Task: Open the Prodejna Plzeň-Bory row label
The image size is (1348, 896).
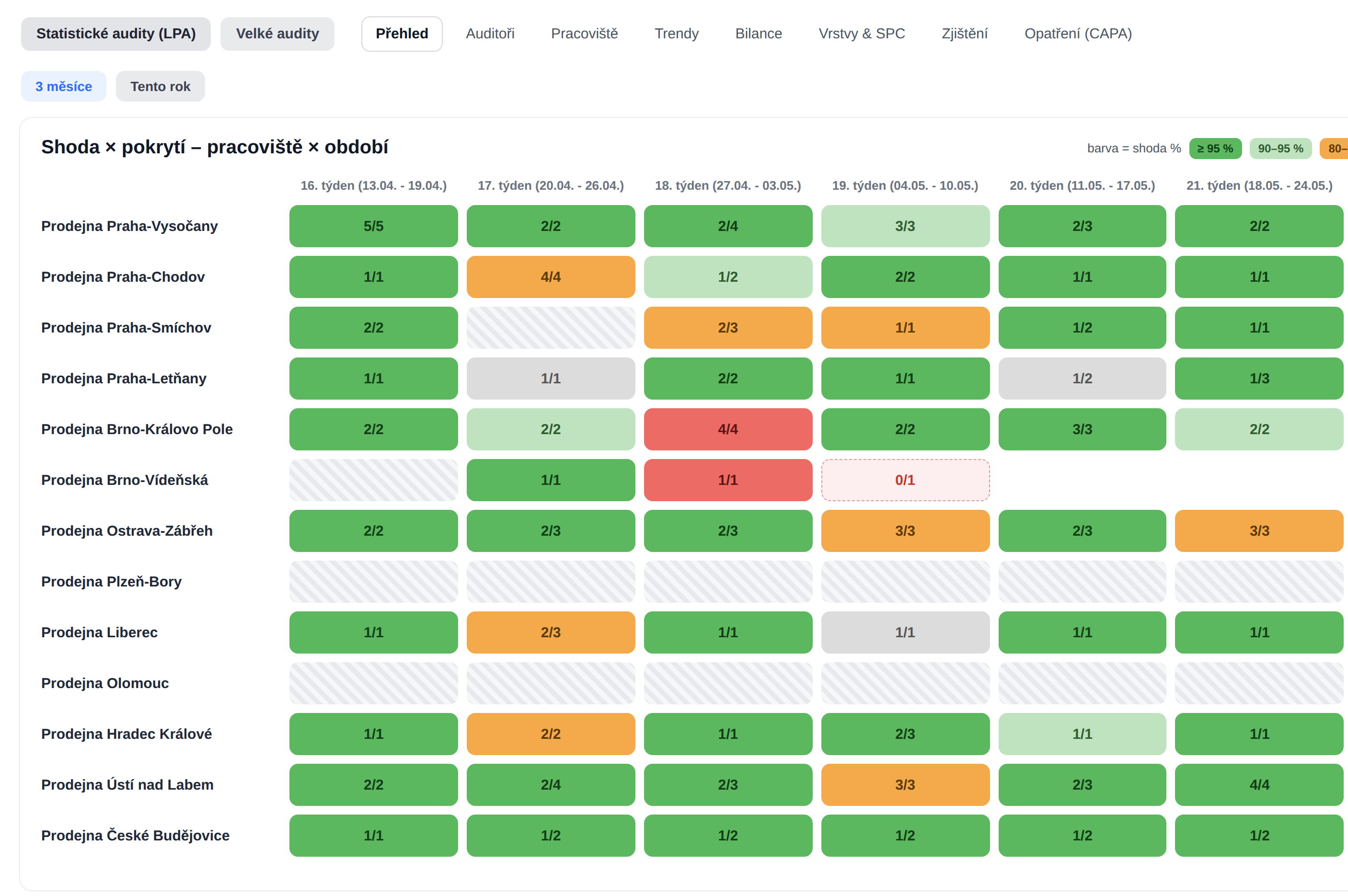Action: click(x=112, y=582)
